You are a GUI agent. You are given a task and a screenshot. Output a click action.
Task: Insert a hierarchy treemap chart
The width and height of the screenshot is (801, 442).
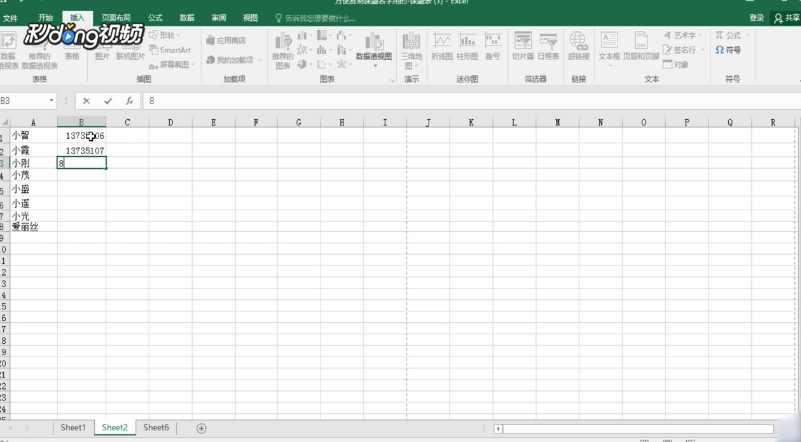pos(322,35)
